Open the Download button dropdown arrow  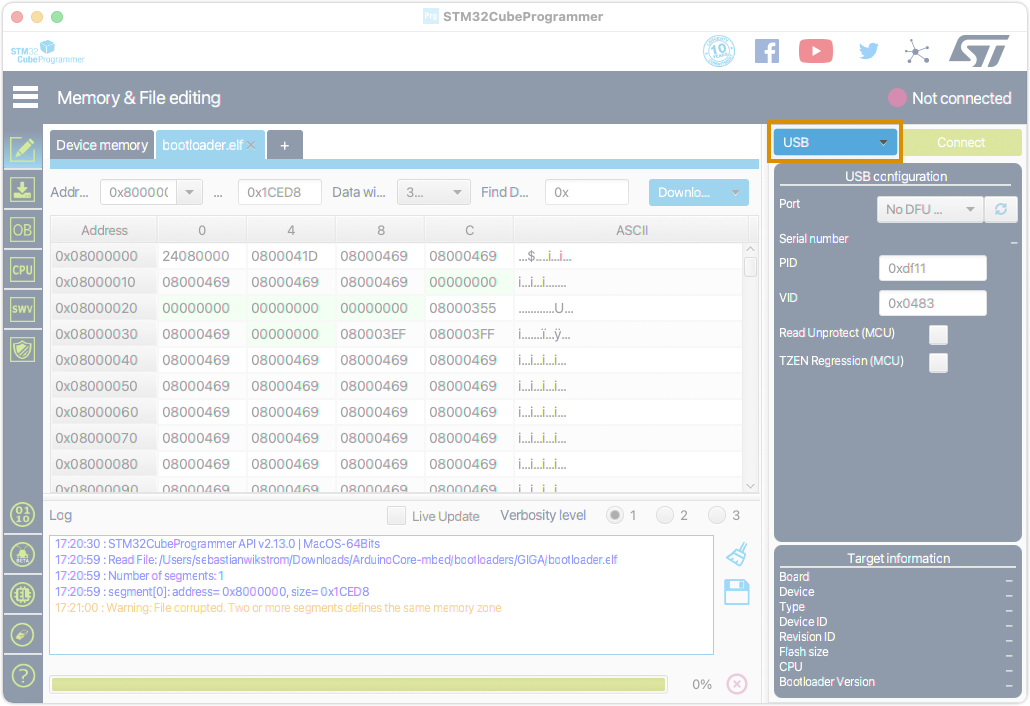pyautogui.click(x=735, y=192)
